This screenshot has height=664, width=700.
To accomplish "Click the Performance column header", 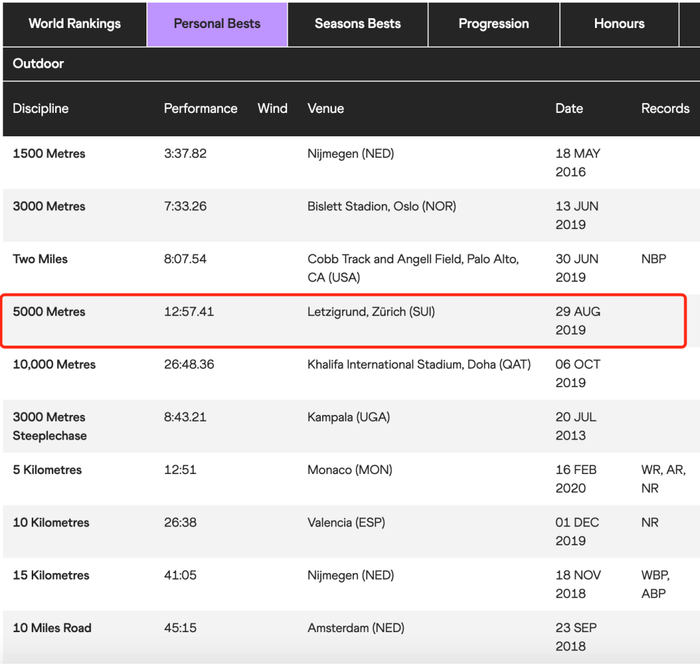I will [x=200, y=108].
